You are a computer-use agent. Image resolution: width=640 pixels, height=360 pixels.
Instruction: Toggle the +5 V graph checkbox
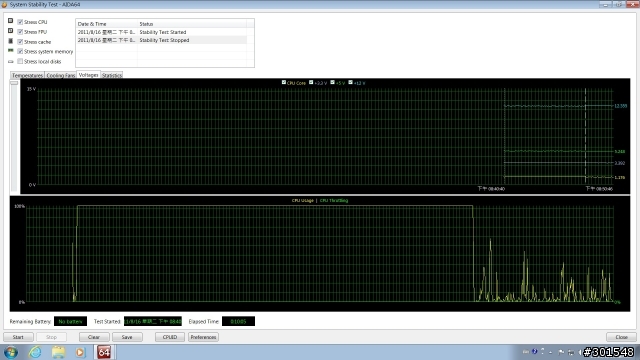point(333,82)
